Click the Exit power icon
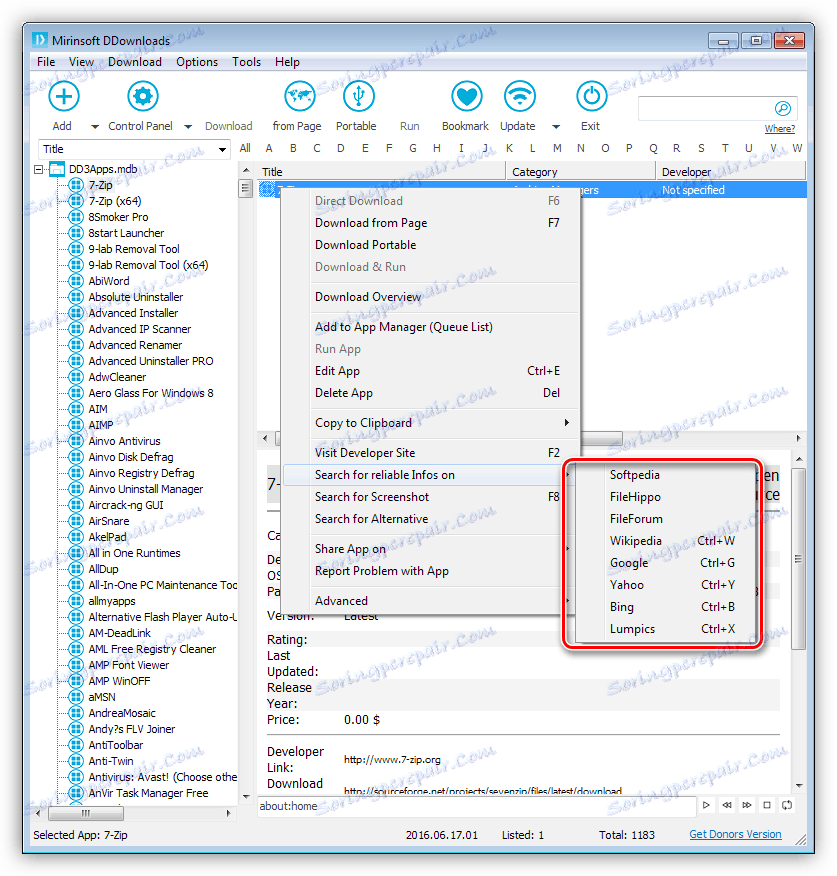837x876 pixels. 592,97
